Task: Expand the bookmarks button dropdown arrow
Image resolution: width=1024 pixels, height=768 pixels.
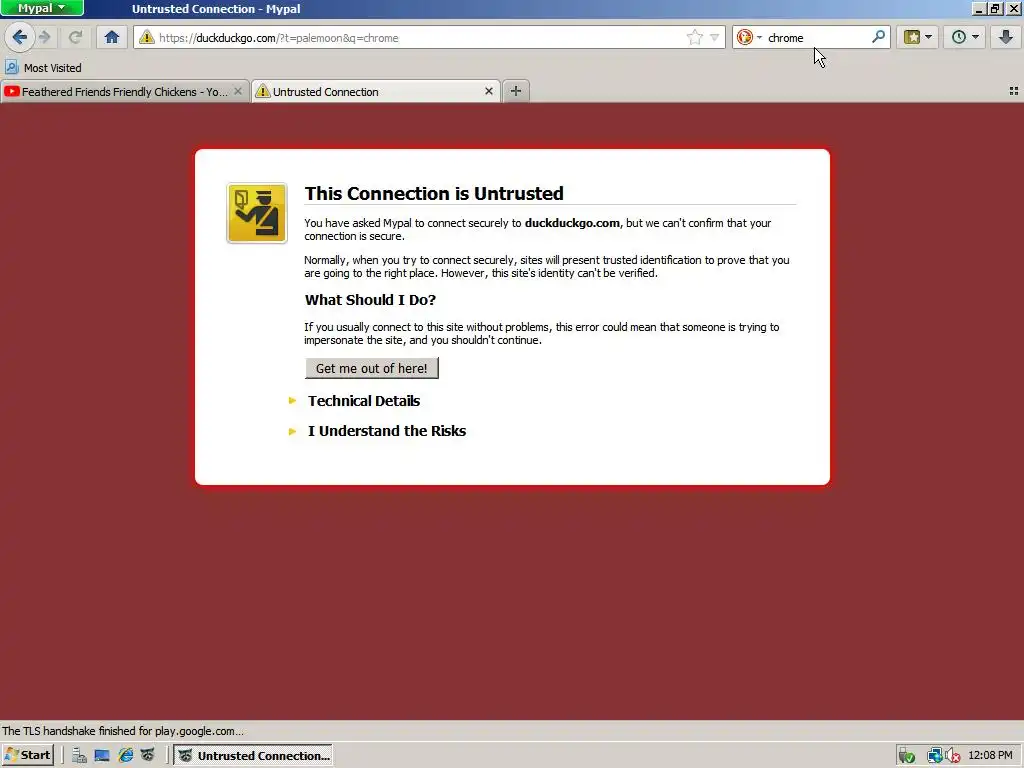Action: (929, 37)
